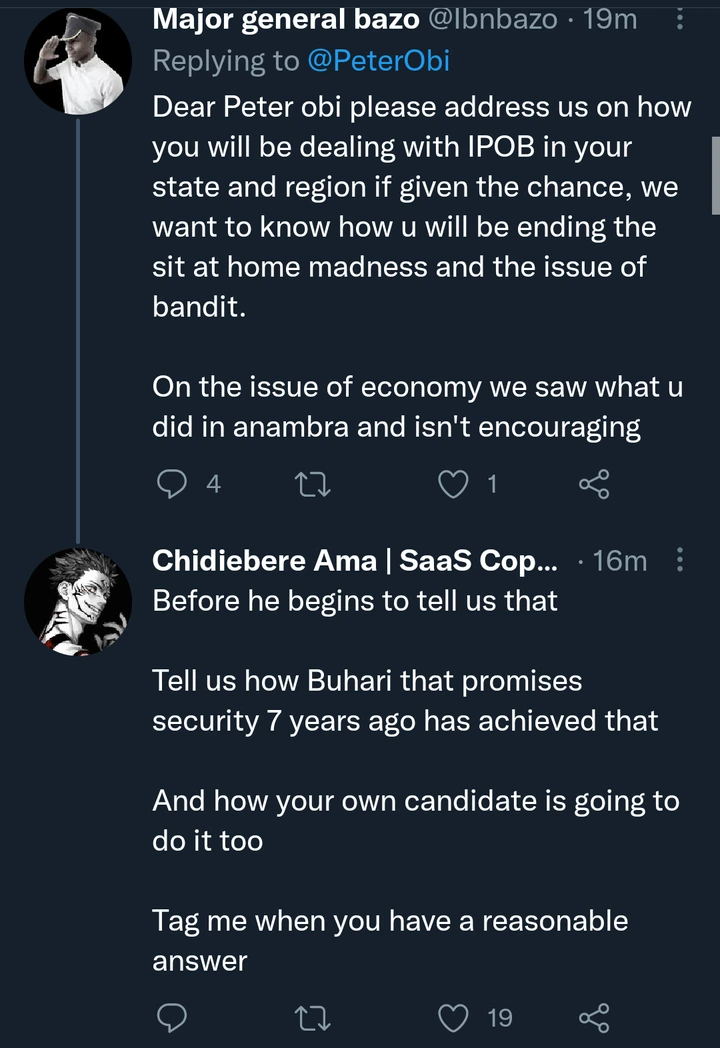Open more options on Chidiebere Ama's tweet
The width and height of the screenshot is (720, 1048).
[681, 561]
